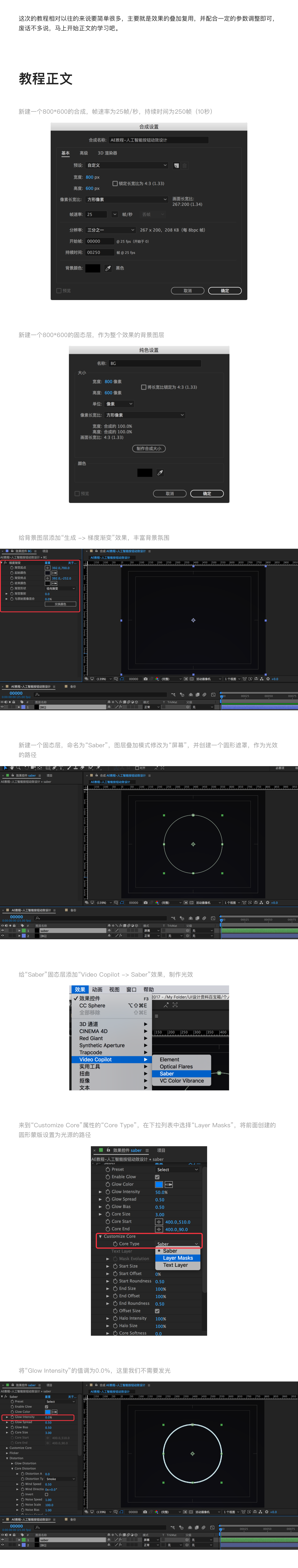Toggle stopwatch for Preset property

click(x=108, y=1169)
